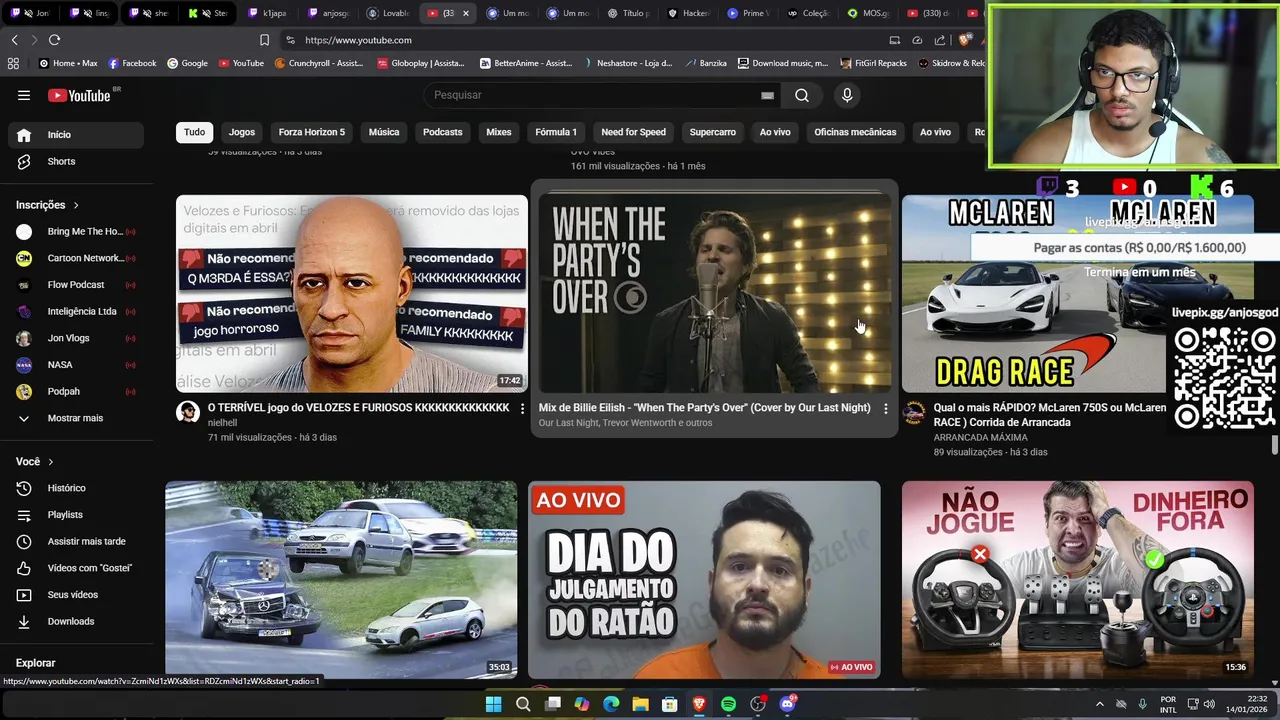Open Flow Podcast subscription
1280x720 pixels.
[76, 285]
